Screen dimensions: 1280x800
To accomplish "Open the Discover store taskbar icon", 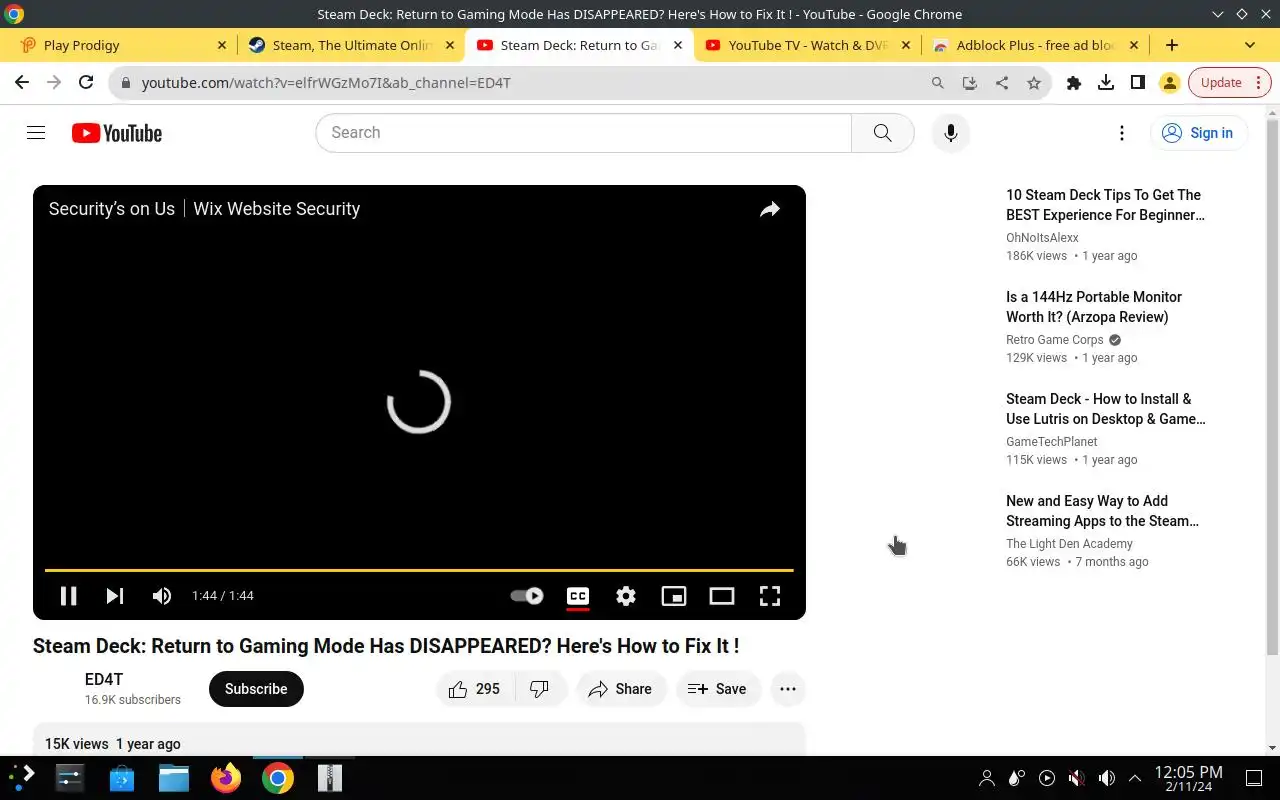I will pos(122,777).
